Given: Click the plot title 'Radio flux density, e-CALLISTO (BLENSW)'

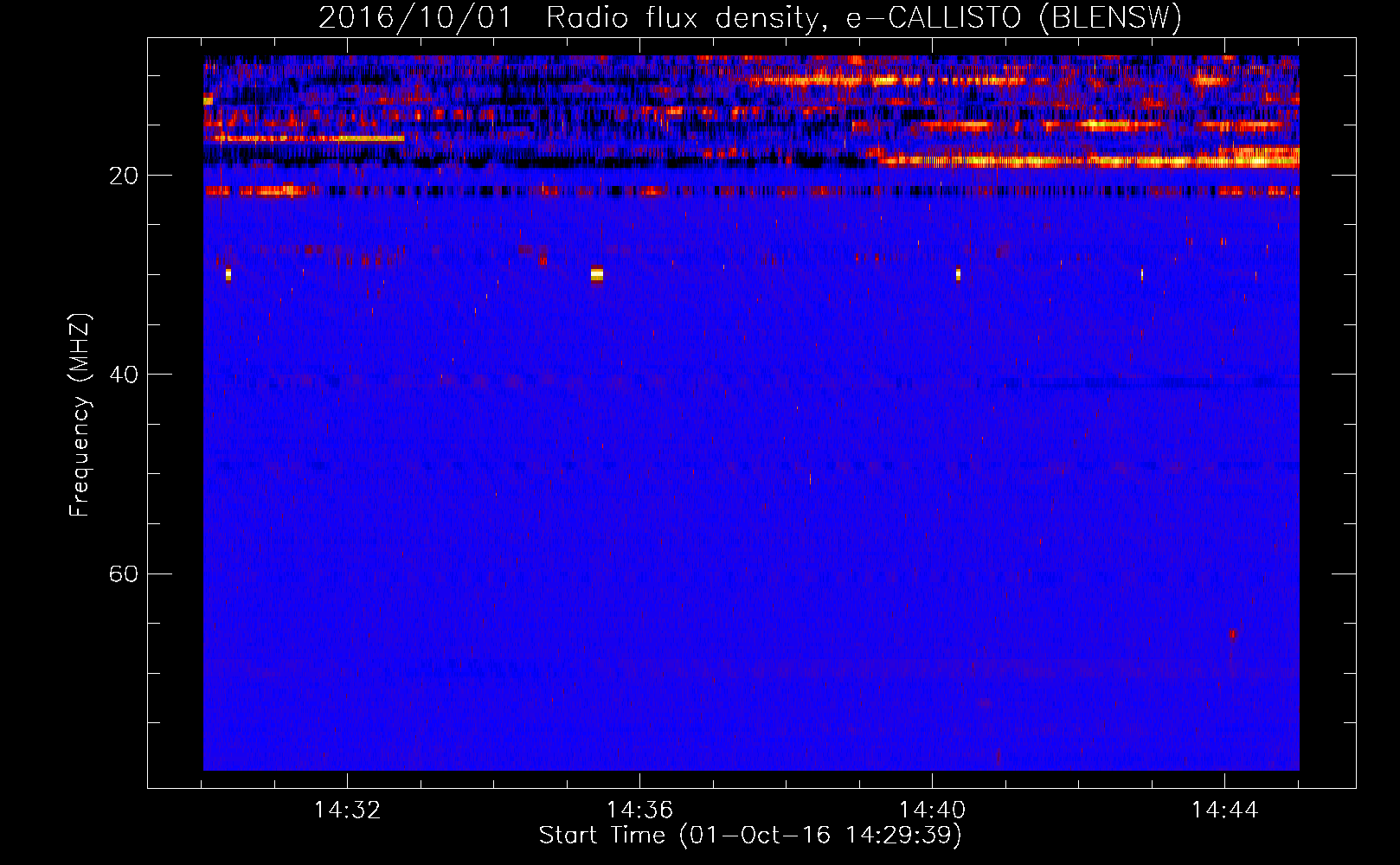Looking at the screenshot, I should tap(864, 17).
